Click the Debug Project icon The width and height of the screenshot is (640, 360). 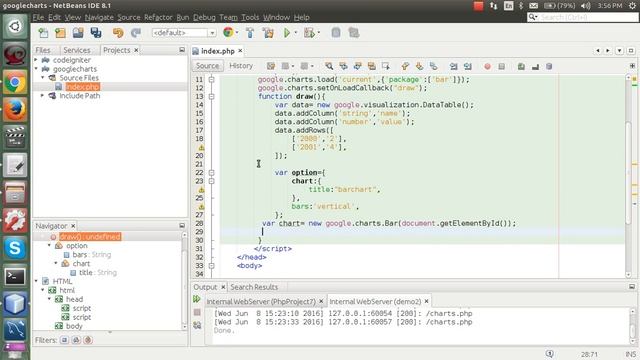tap(309, 33)
